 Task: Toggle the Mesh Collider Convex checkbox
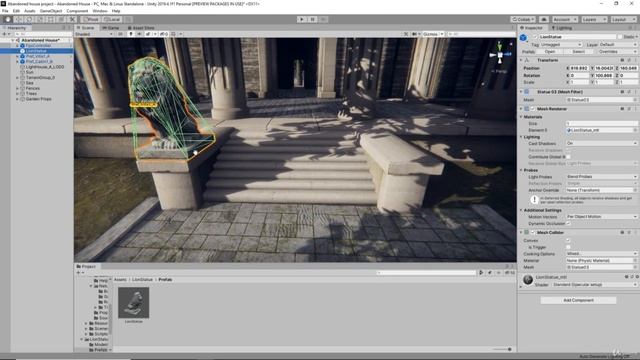[568, 240]
